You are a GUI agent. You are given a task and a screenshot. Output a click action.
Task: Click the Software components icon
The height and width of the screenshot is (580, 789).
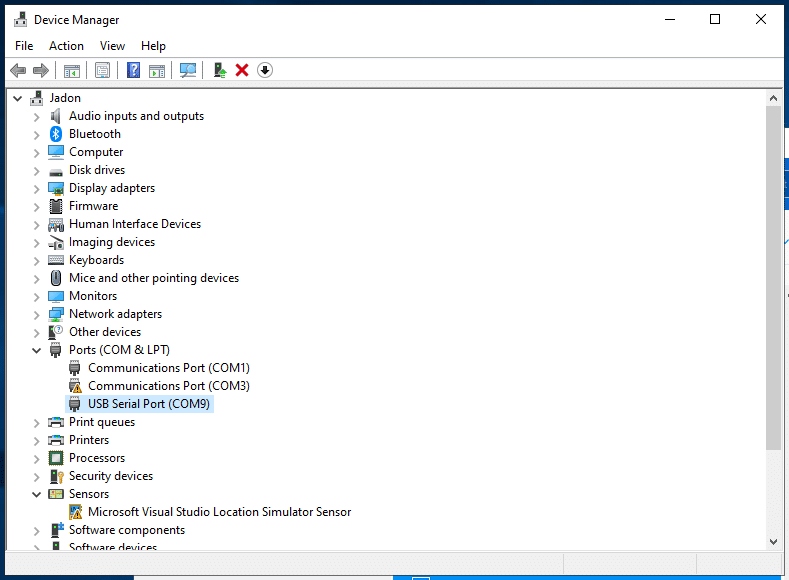pyautogui.click(x=57, y=530)
